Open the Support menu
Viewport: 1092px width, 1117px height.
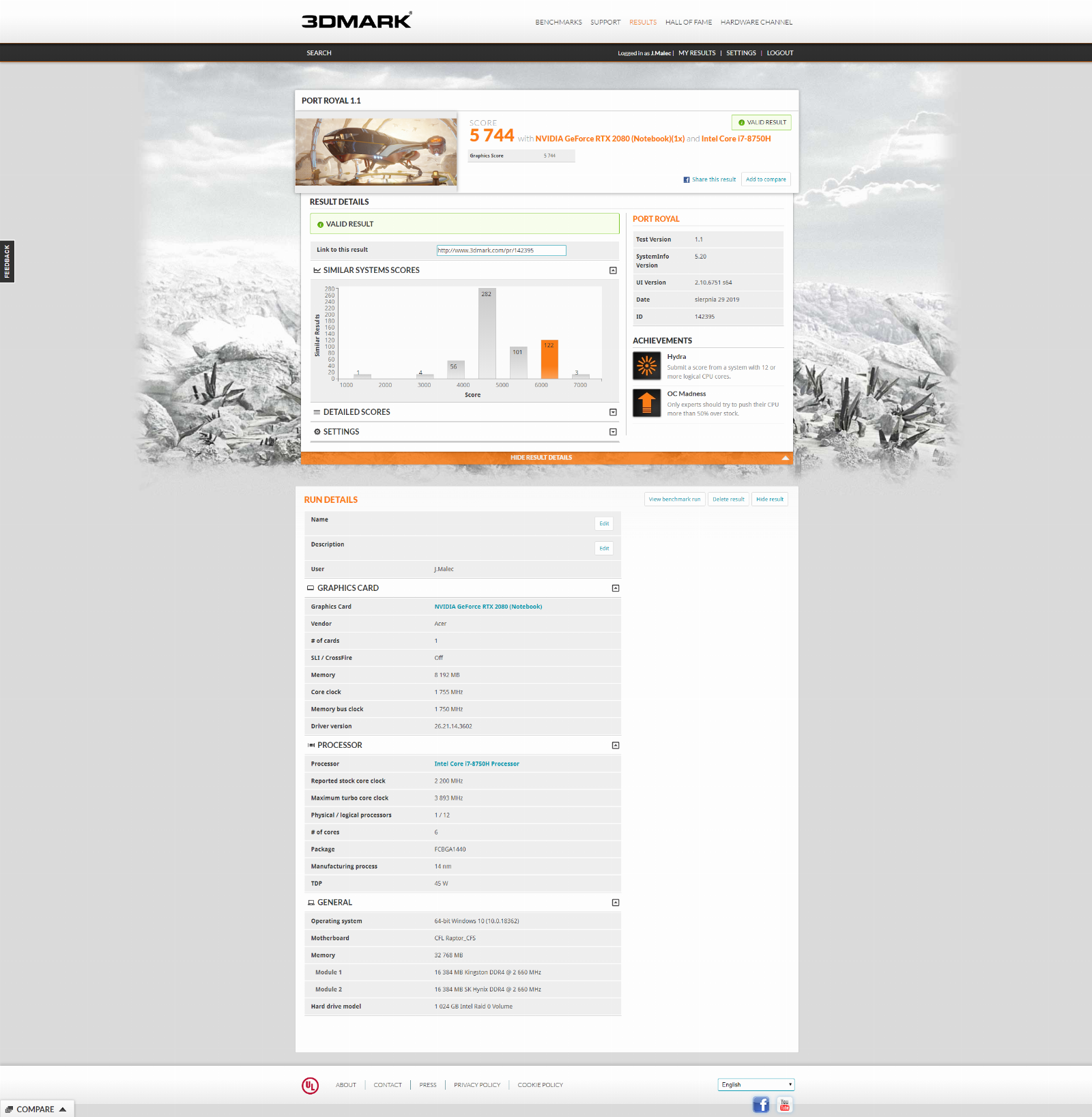[x=605, y=23]
